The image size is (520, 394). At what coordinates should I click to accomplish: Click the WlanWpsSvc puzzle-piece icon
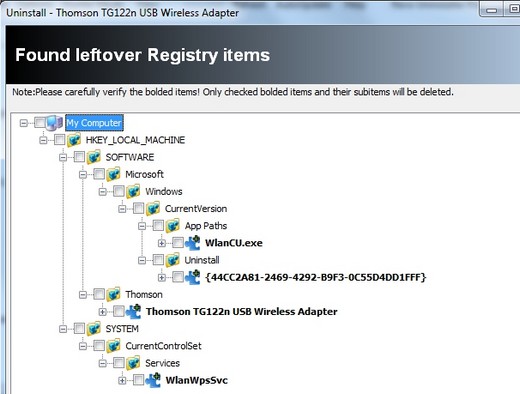(x=153, y=380)
